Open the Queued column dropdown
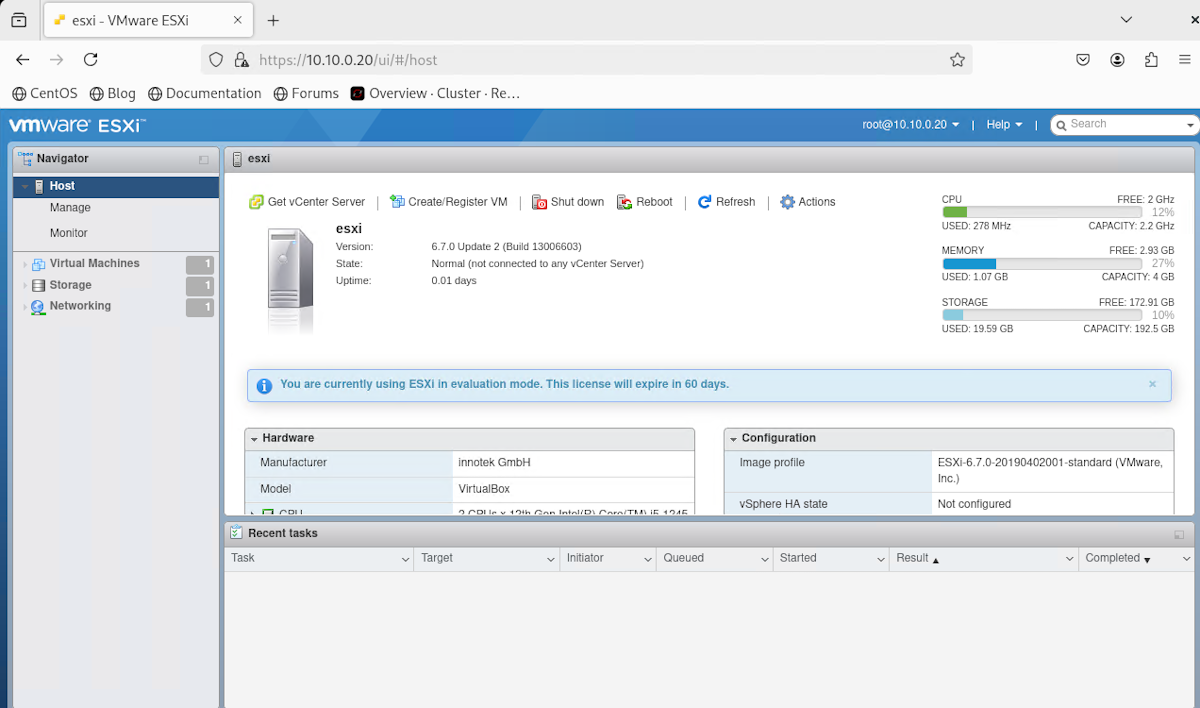This screenshot has height=708, width=1200. (764, 559)
